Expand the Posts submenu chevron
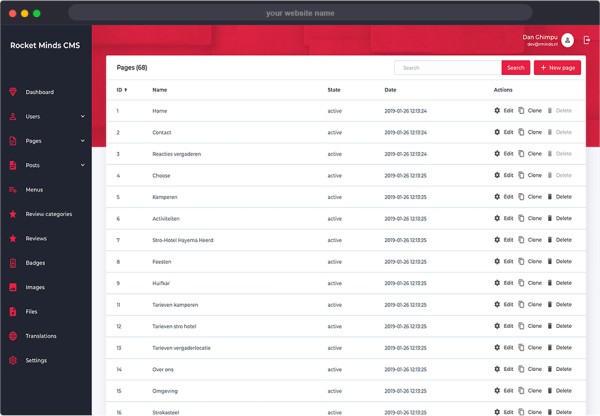Image resolution: width=600 pixels, height=416 pixels. [x=82, y=165]
